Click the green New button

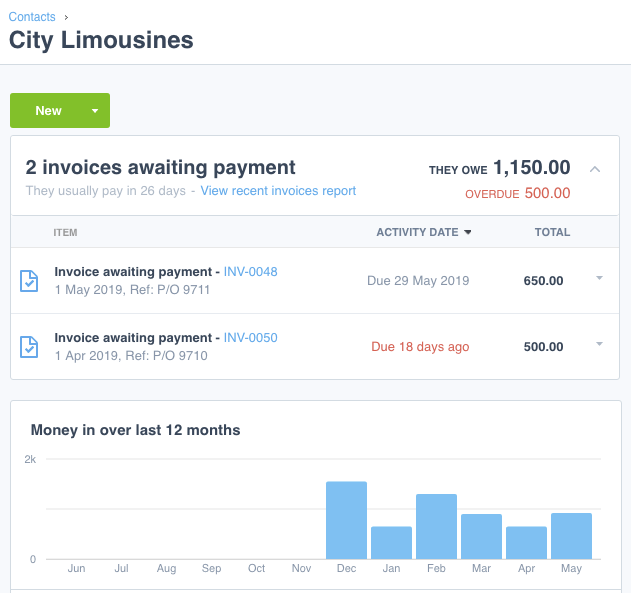(x=48, y=111)
